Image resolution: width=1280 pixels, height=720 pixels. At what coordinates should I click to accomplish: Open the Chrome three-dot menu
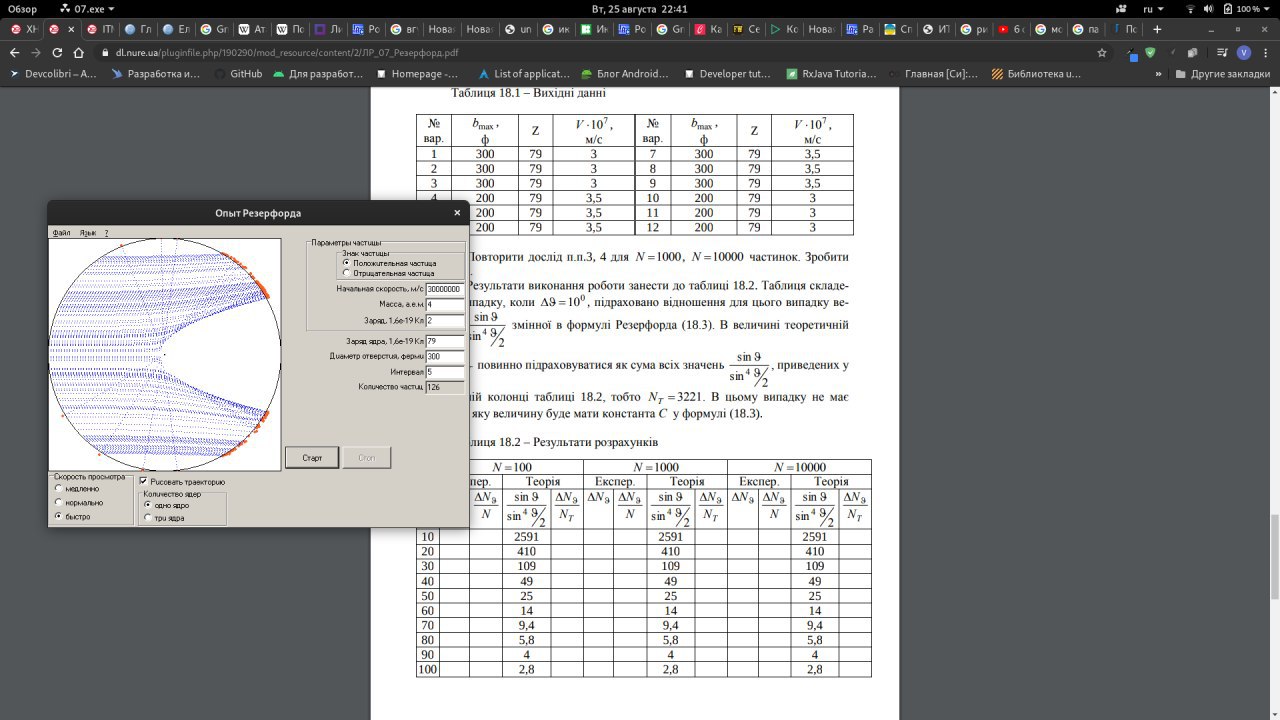(1266, 52)
